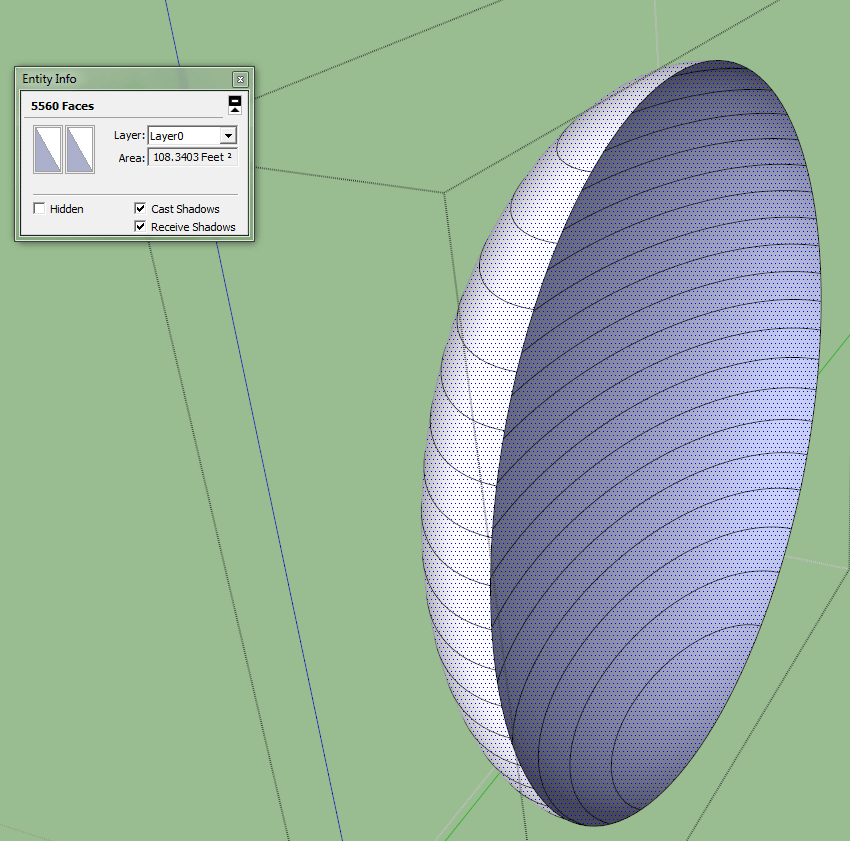Screen dimensions: 850x841
Task: Enable the Hidden checkbox
Action: coord(40,209)
